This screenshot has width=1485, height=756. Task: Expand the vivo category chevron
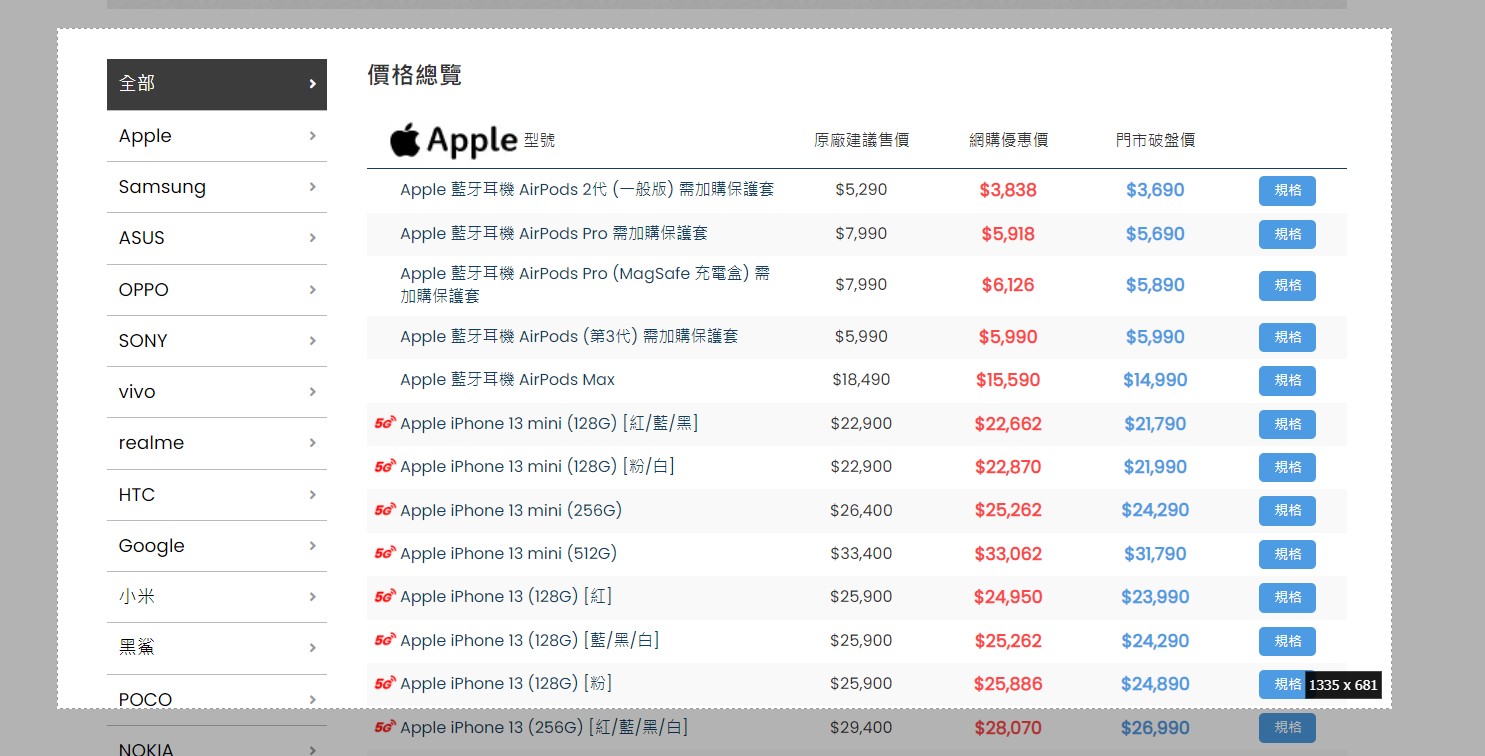pos(313,392)
